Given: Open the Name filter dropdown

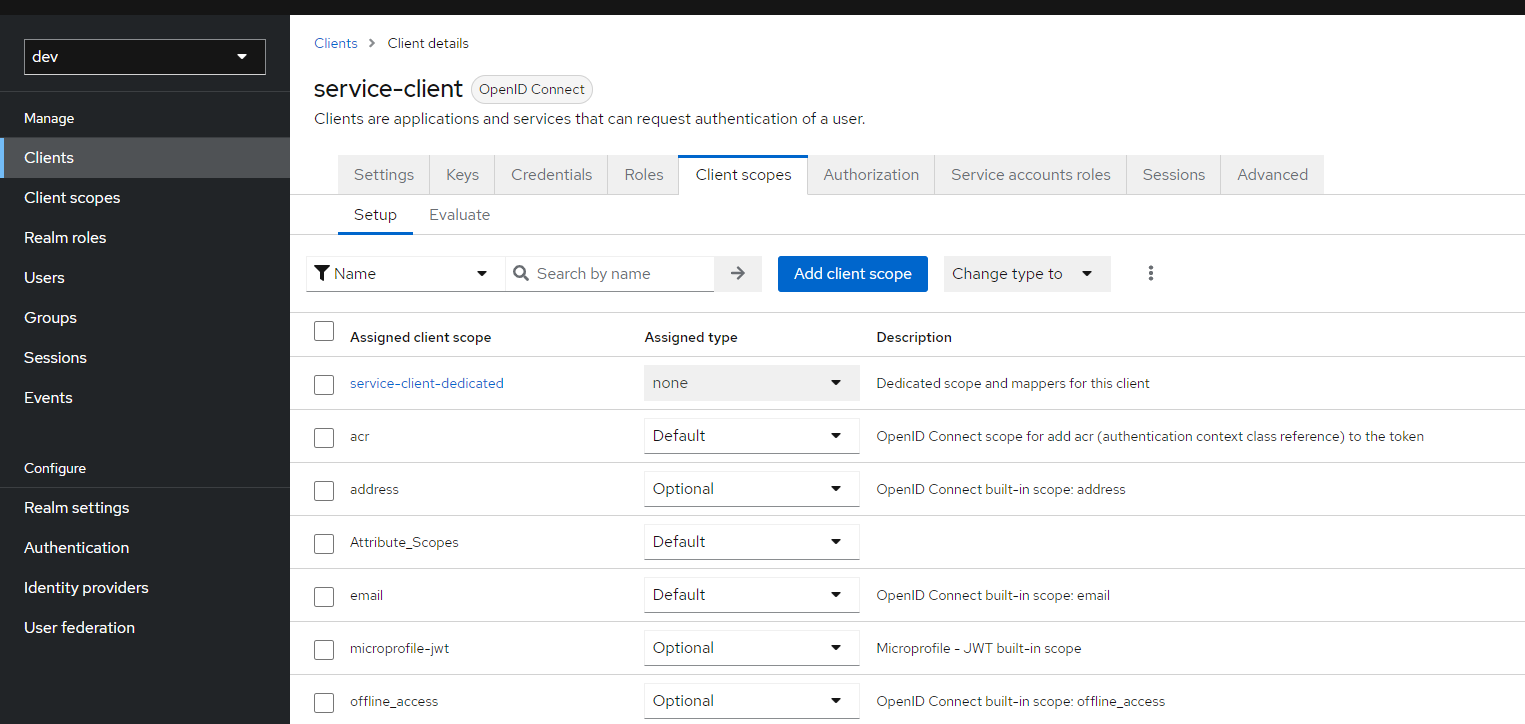Looking at the screenshot, I should [406, 274].
